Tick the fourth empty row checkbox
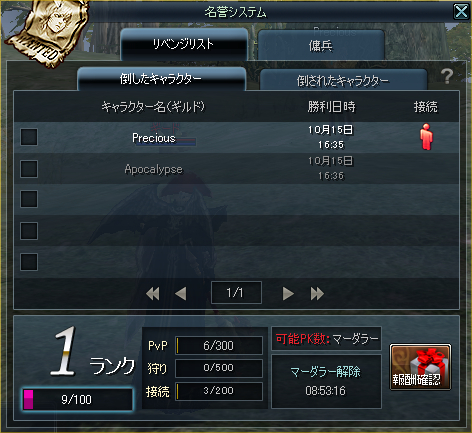 tap(29, 231)
